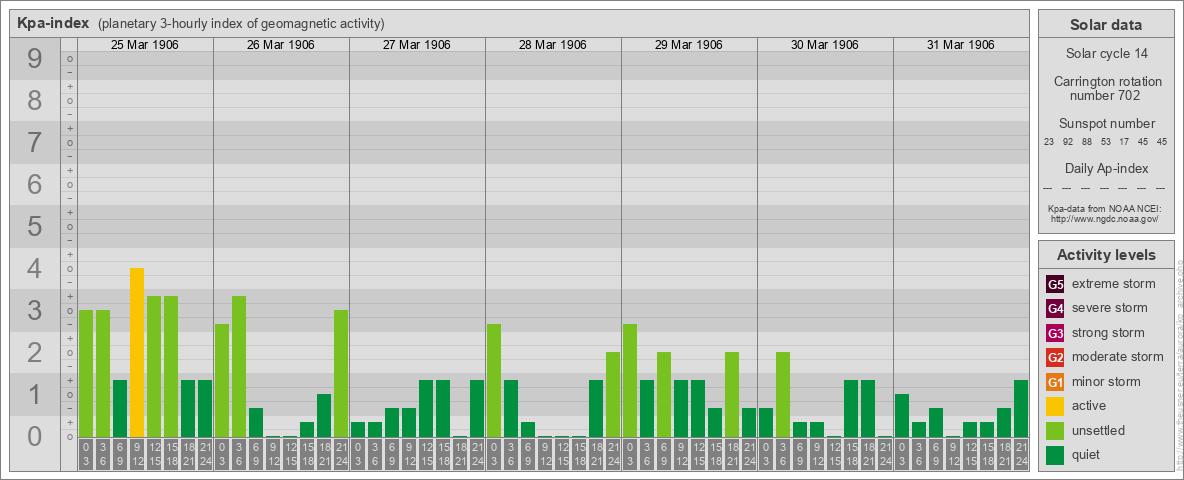
Task: Click the sunspot value 17
Action: (x=1124, y=141)
